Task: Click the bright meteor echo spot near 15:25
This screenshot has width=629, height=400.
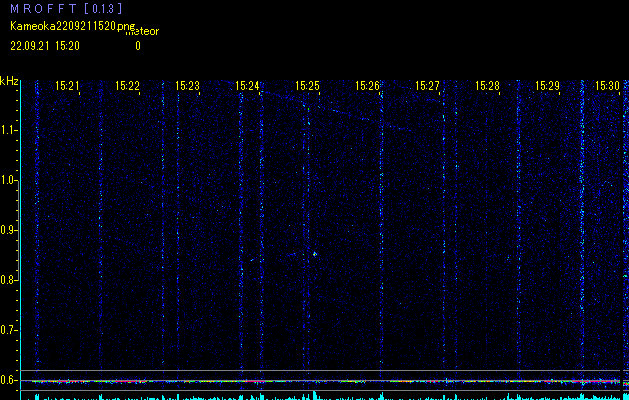Action: point(315,254)
